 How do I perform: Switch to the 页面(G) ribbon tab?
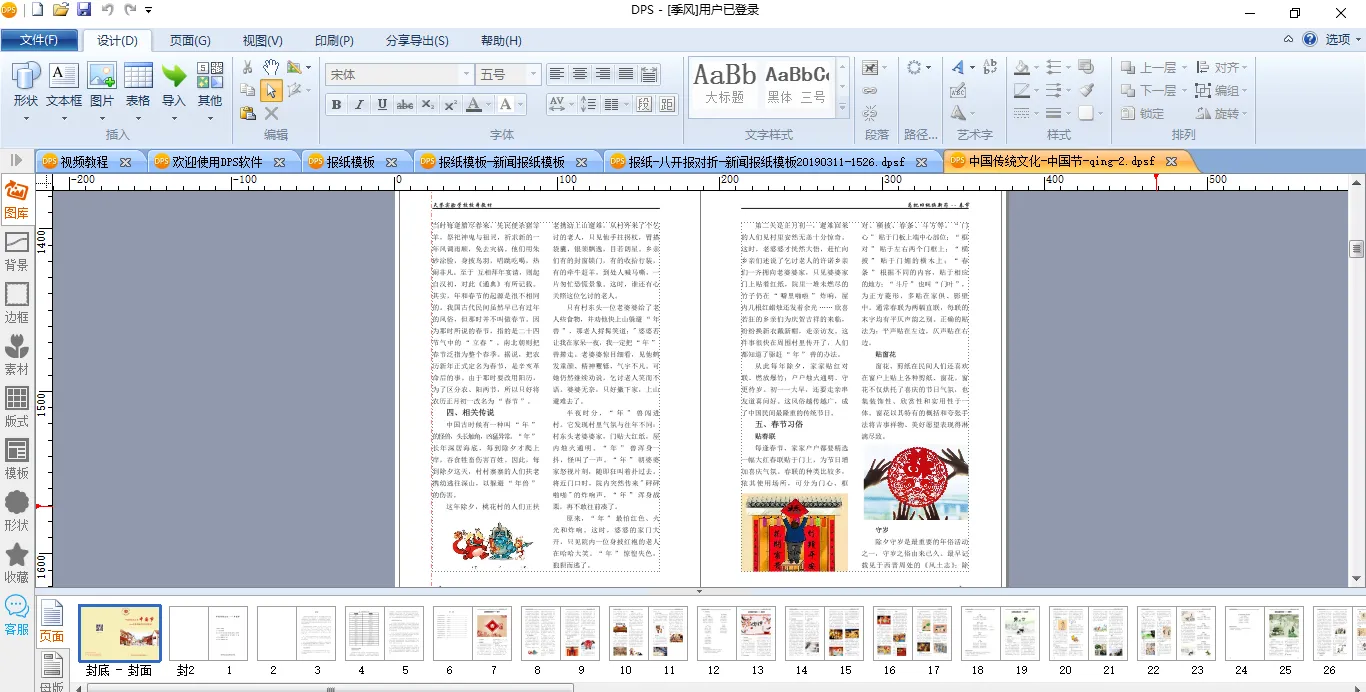190,41
